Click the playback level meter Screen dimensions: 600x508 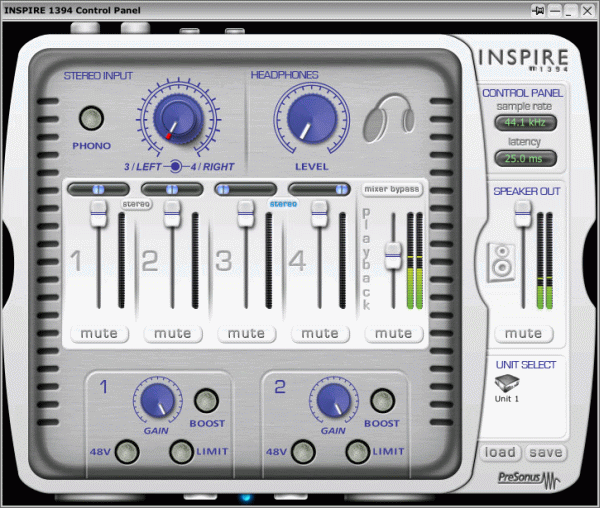415,260
